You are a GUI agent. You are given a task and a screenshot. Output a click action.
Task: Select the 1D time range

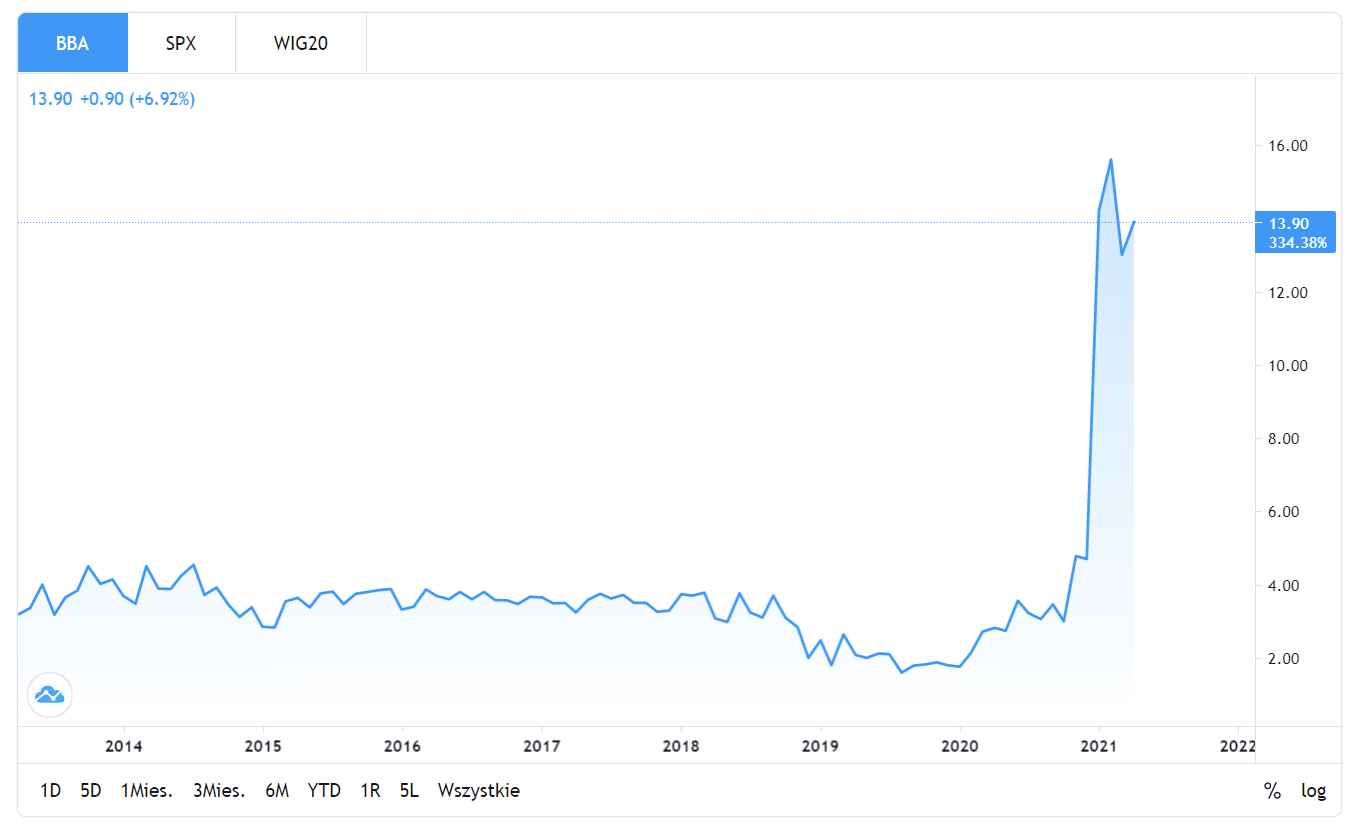[x=50, y=790]
